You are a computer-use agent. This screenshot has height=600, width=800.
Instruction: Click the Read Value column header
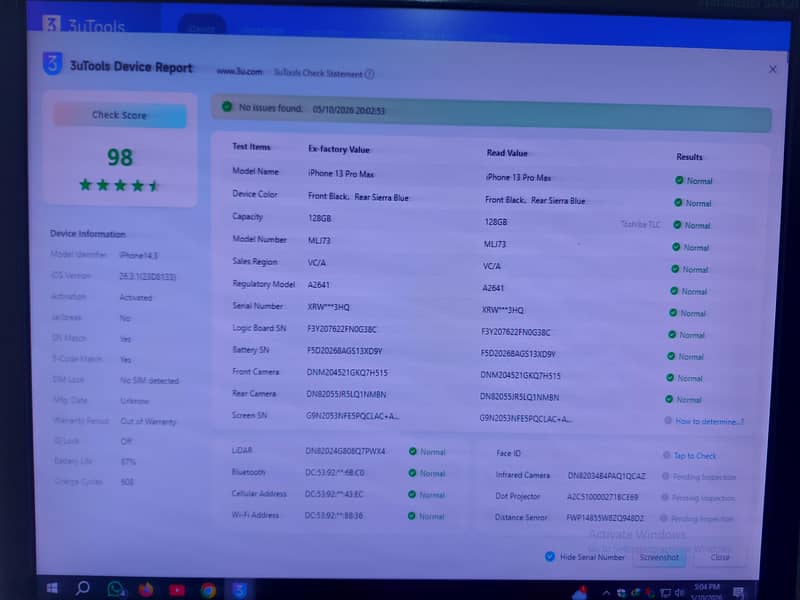coord(507,153)
